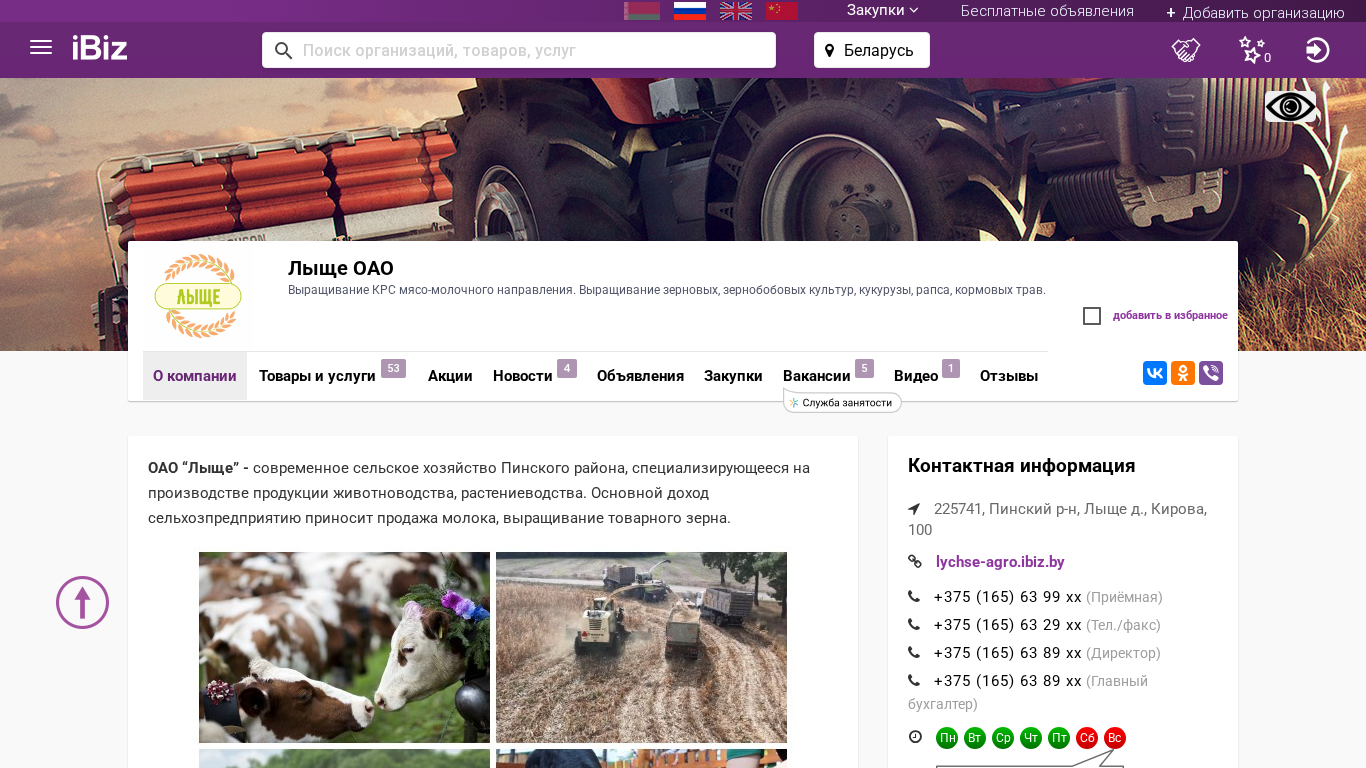
Task: Click the Вс weekday indicator
Action: [x=1115, y=738]
